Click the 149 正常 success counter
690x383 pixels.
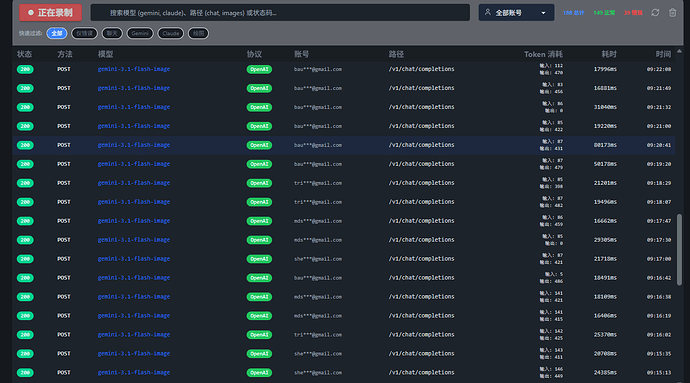tap(604, 13)
